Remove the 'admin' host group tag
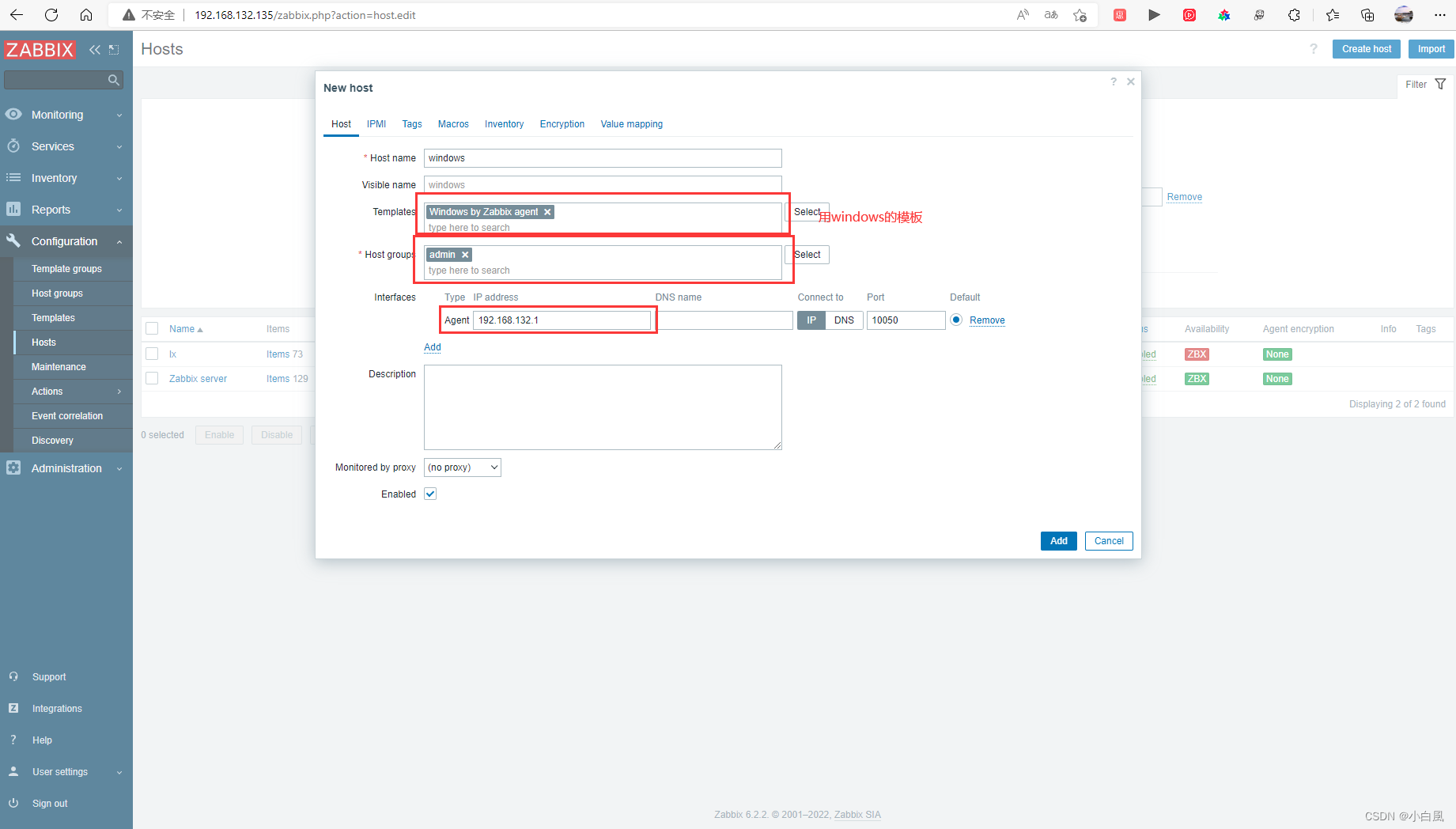The height and width of the screenshot is (829, 1456). (x=465, y=255)
